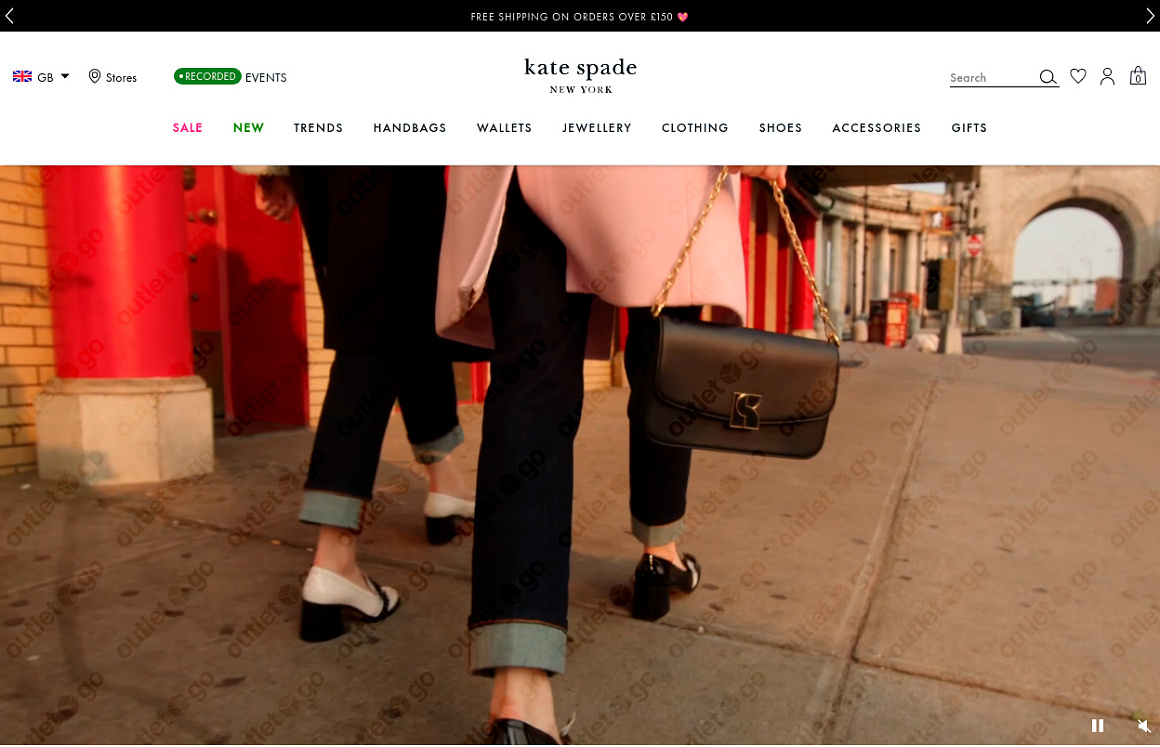Open the Handbags menu

409,128
